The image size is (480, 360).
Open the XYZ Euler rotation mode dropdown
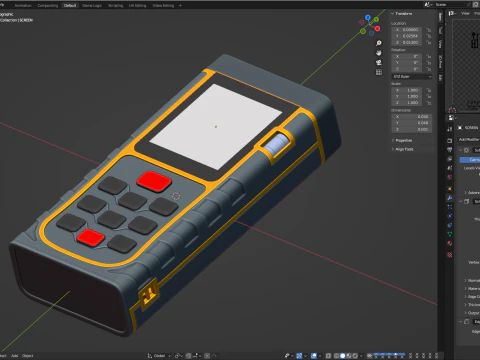click(x=412, y=77)
